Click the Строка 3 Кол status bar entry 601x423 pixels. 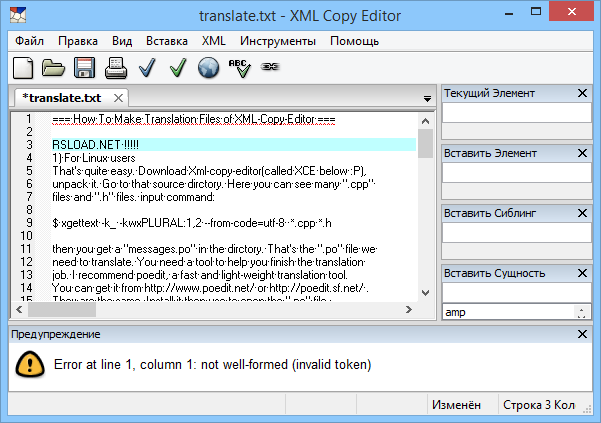(x=539, y=405)
